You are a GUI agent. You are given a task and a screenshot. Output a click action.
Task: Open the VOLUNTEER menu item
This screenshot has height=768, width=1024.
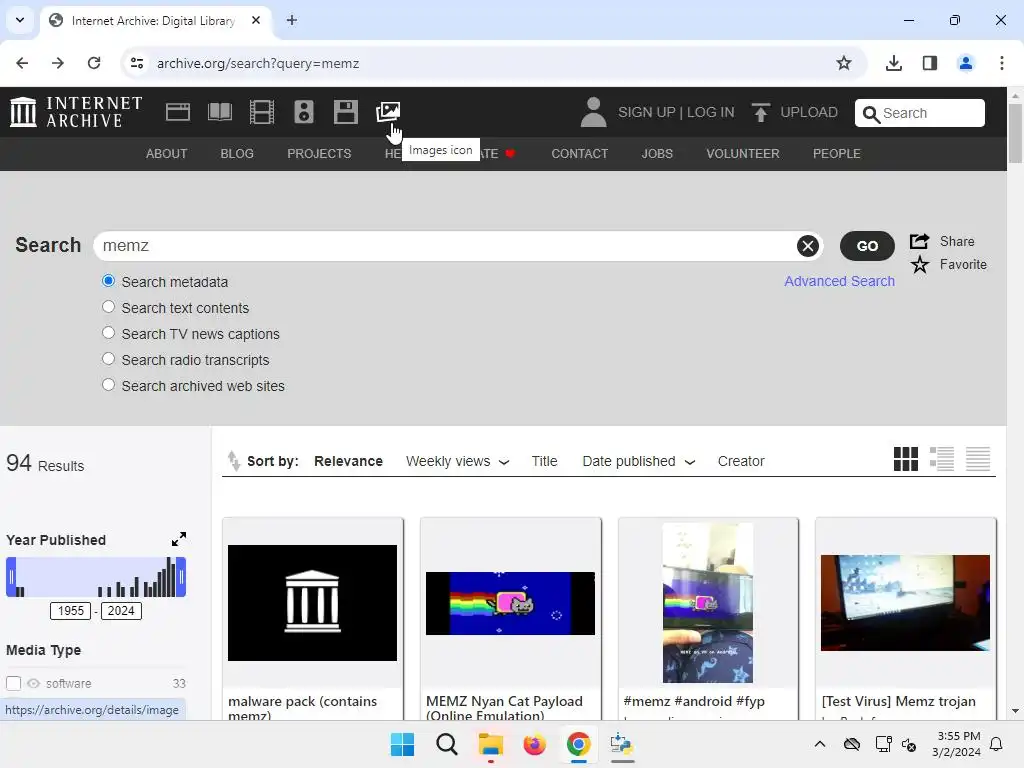[x=743, y=153]
